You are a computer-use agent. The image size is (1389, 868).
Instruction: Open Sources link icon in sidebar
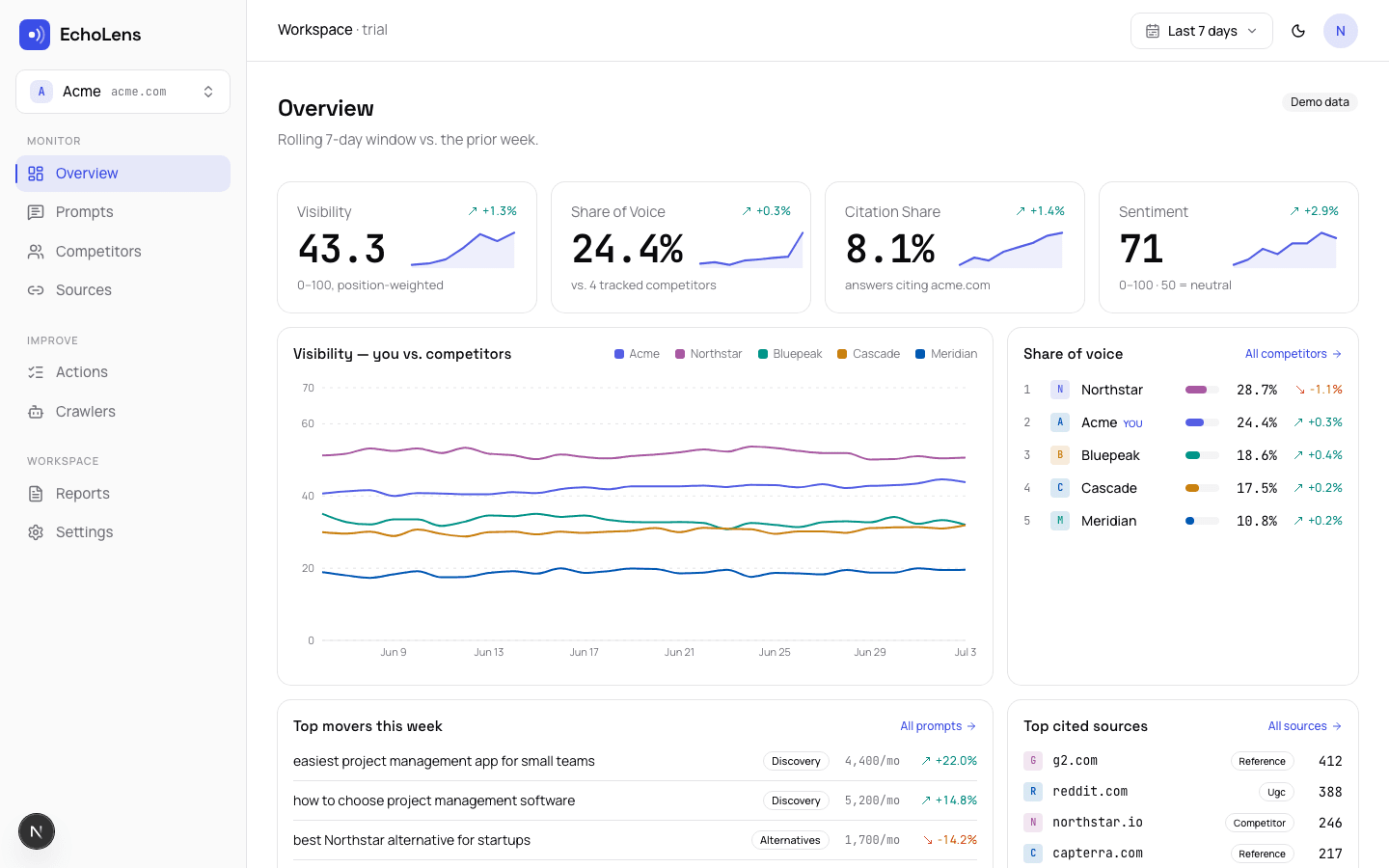pos(36,290)
